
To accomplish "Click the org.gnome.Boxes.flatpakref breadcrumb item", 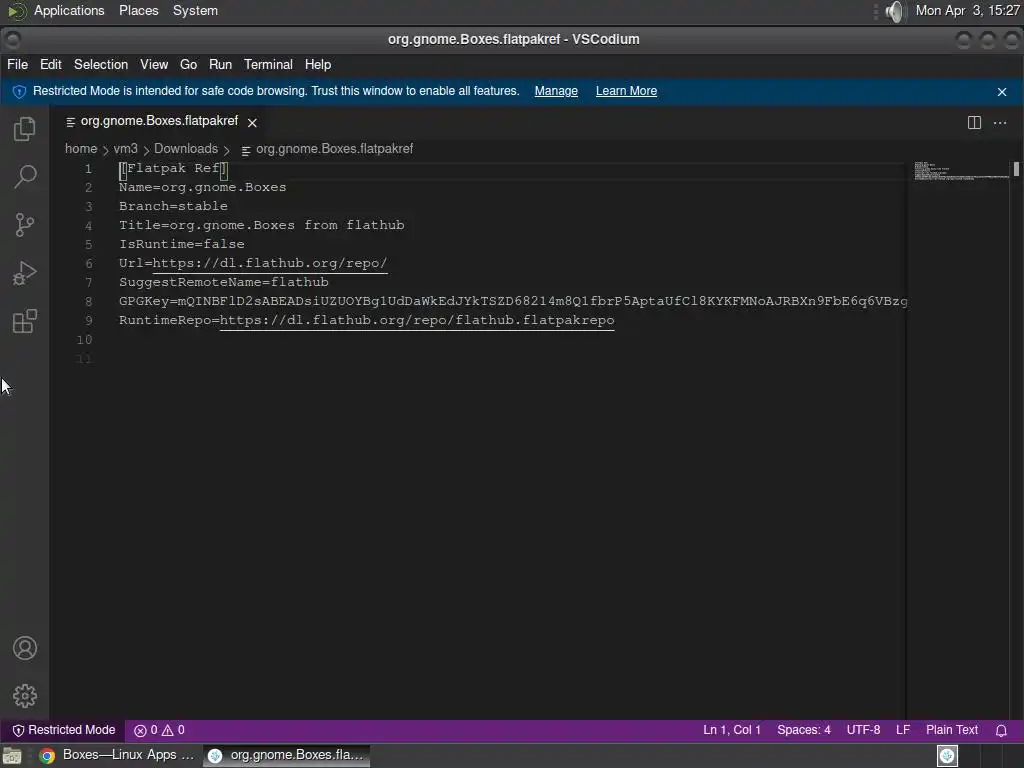I will pos(327,149).
